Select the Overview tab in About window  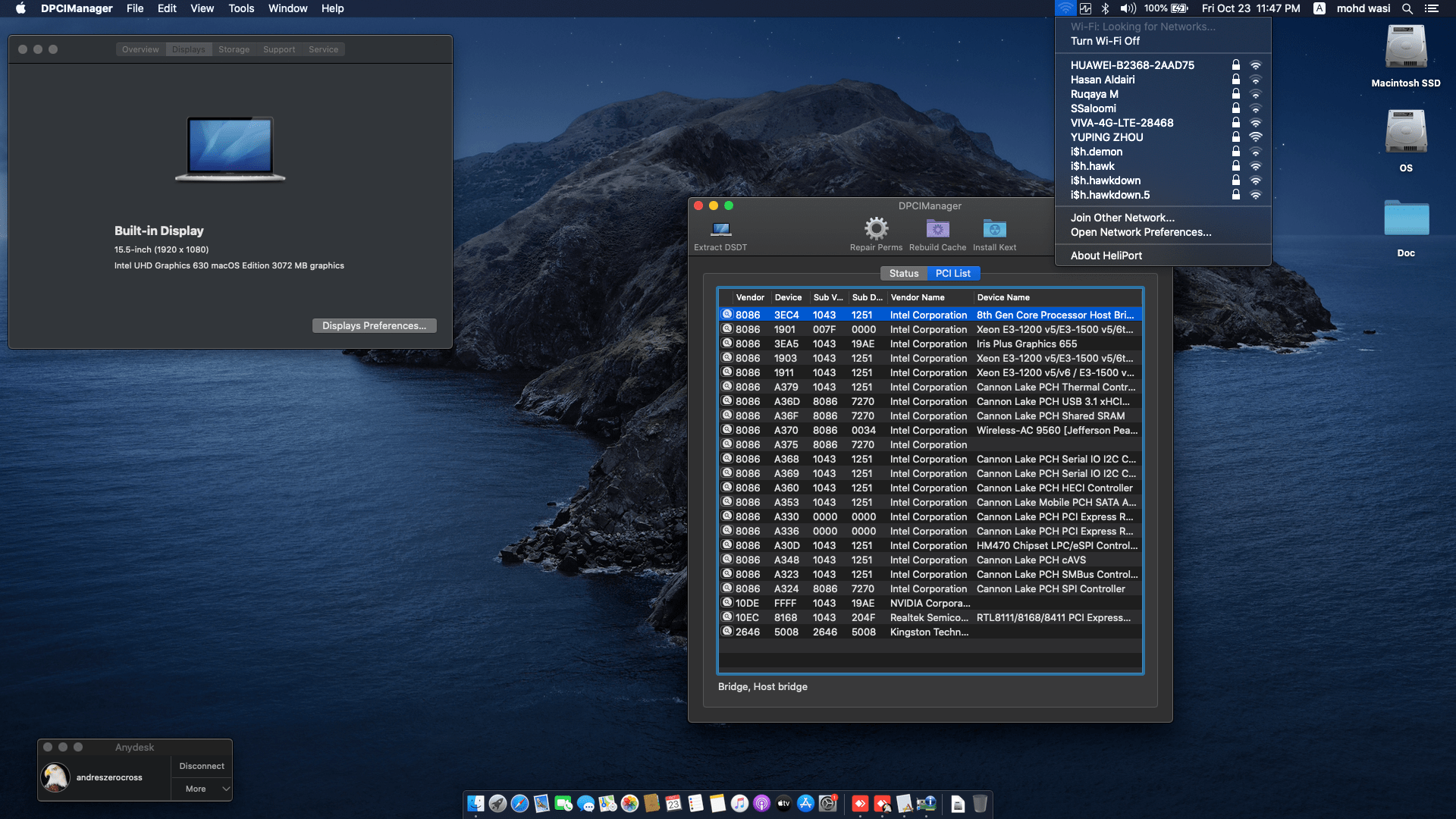140,49
